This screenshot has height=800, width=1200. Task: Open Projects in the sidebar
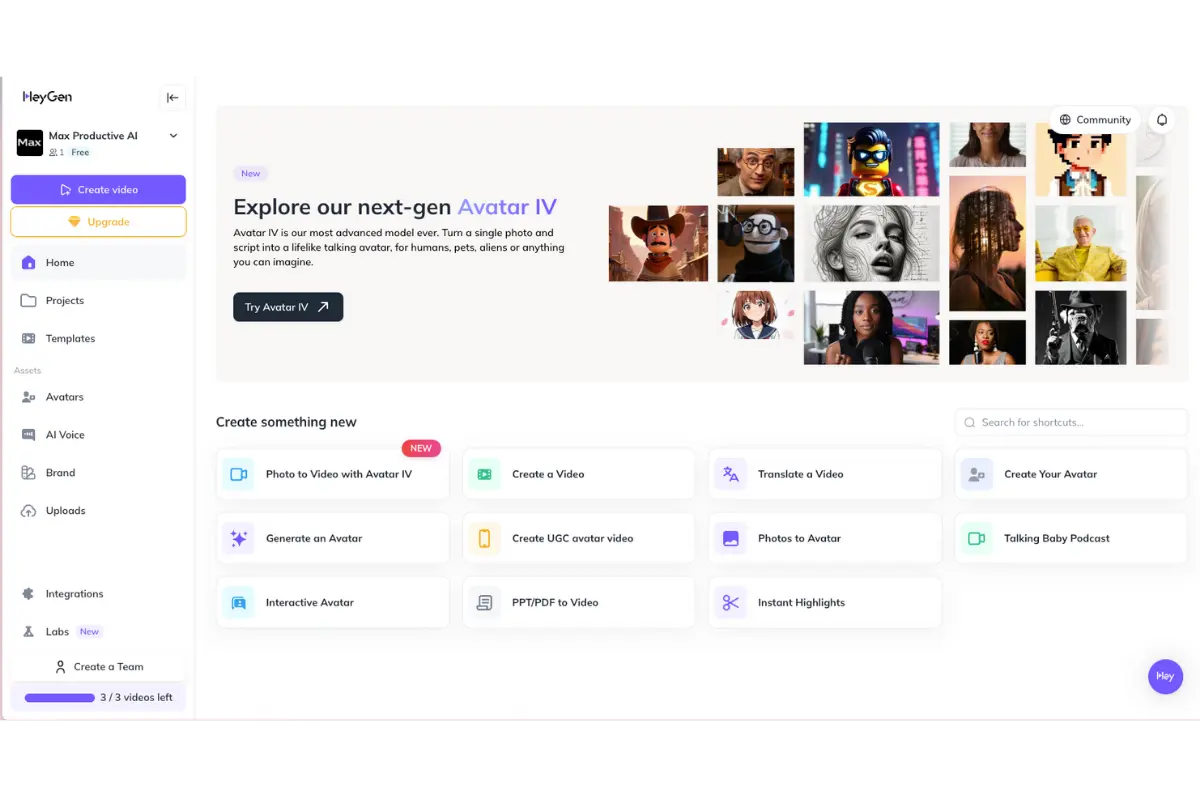tap(98, 300)
